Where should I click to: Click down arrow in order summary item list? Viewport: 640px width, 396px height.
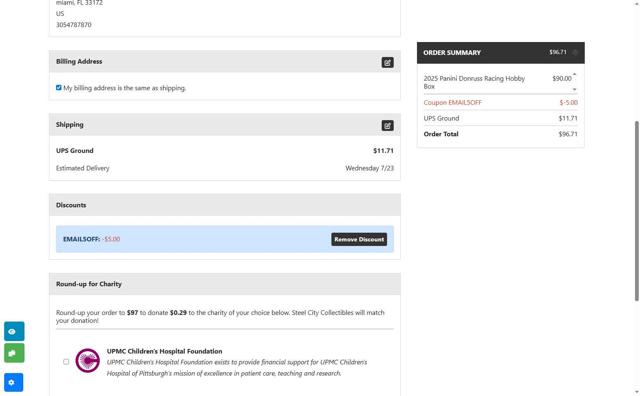tap(574, 89)
